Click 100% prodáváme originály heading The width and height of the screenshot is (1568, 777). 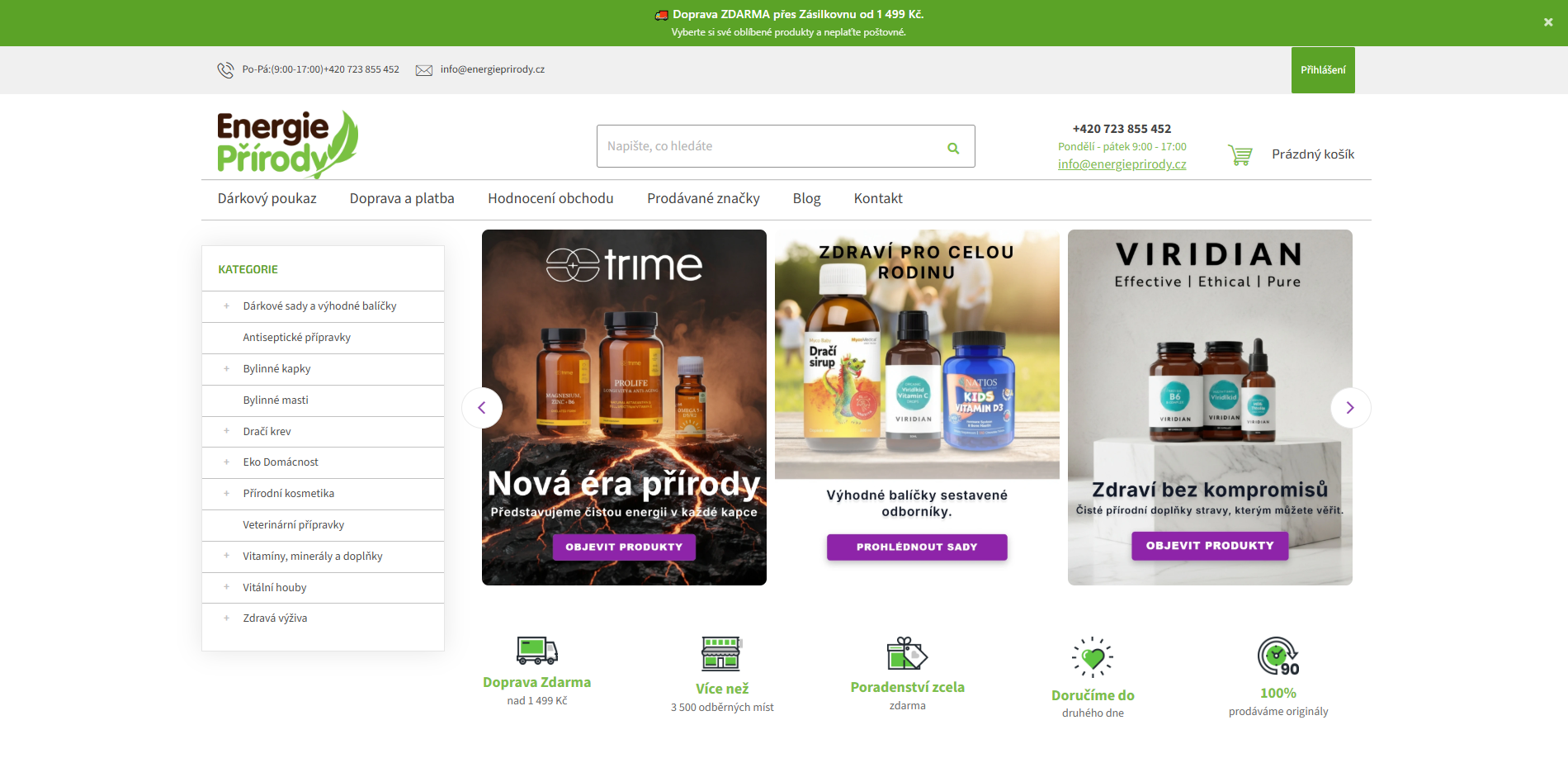coord(1278,694)
